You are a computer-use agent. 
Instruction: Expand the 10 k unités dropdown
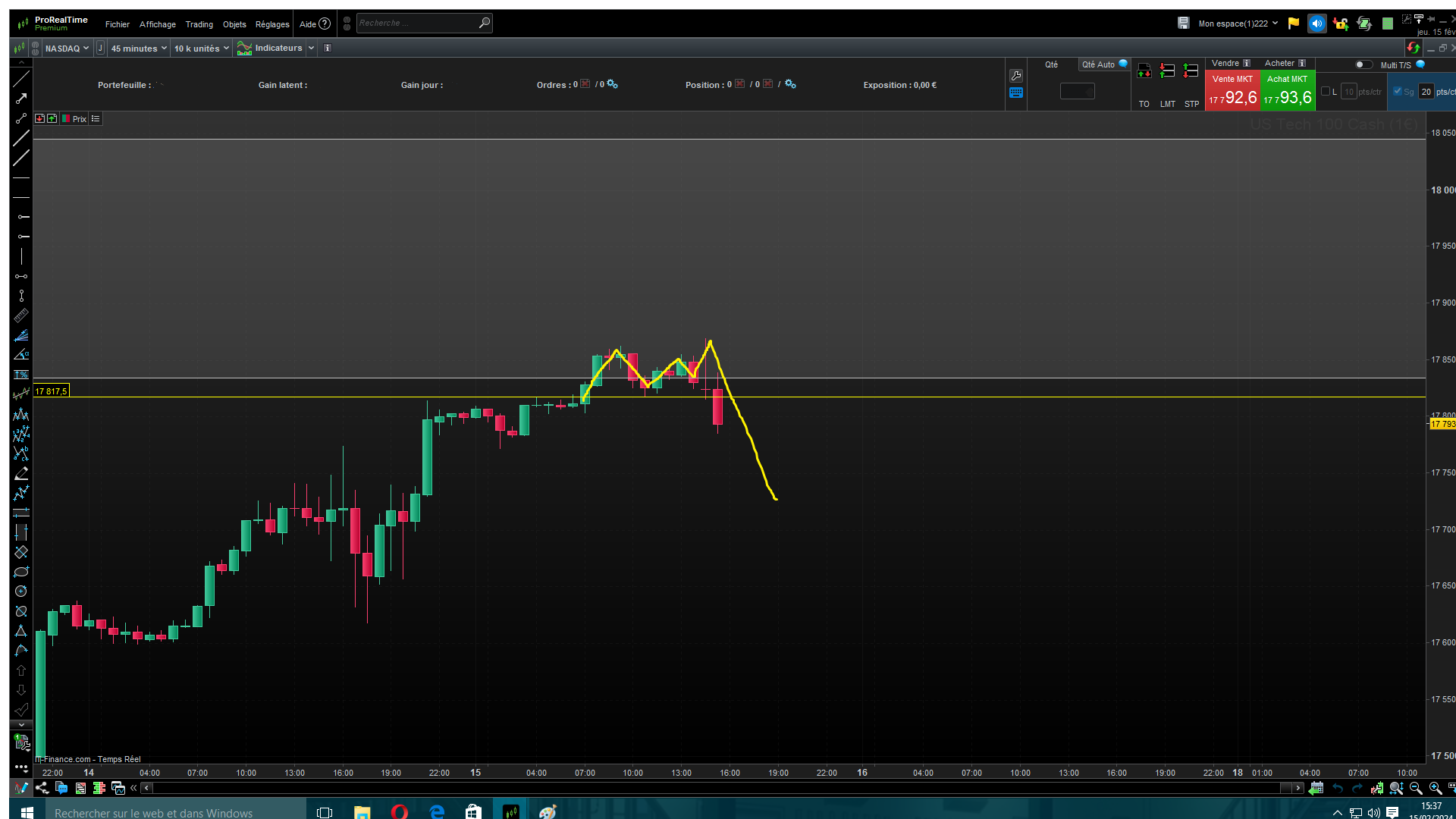coord(201,49)
